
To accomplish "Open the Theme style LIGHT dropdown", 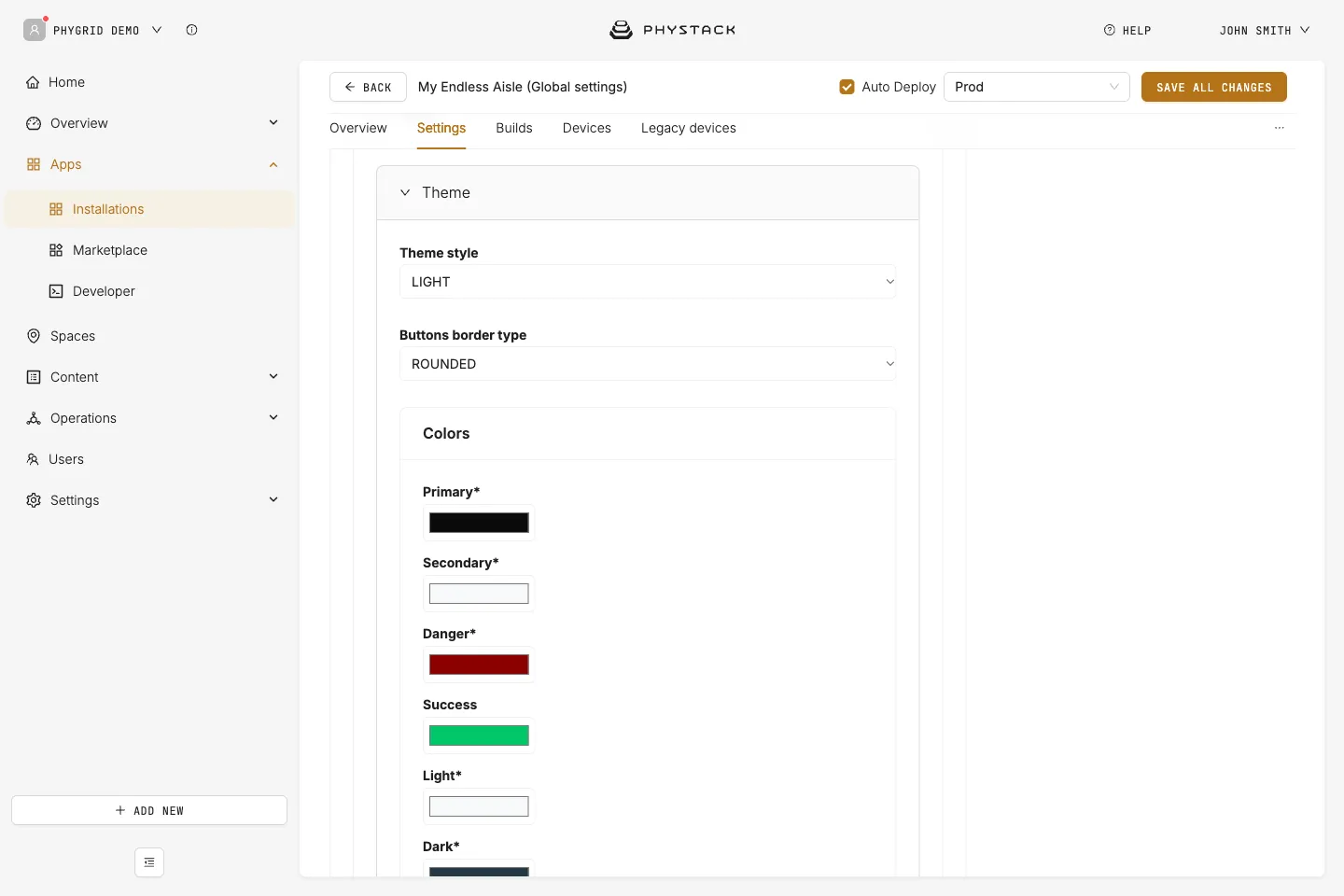I will pos(648,282).
